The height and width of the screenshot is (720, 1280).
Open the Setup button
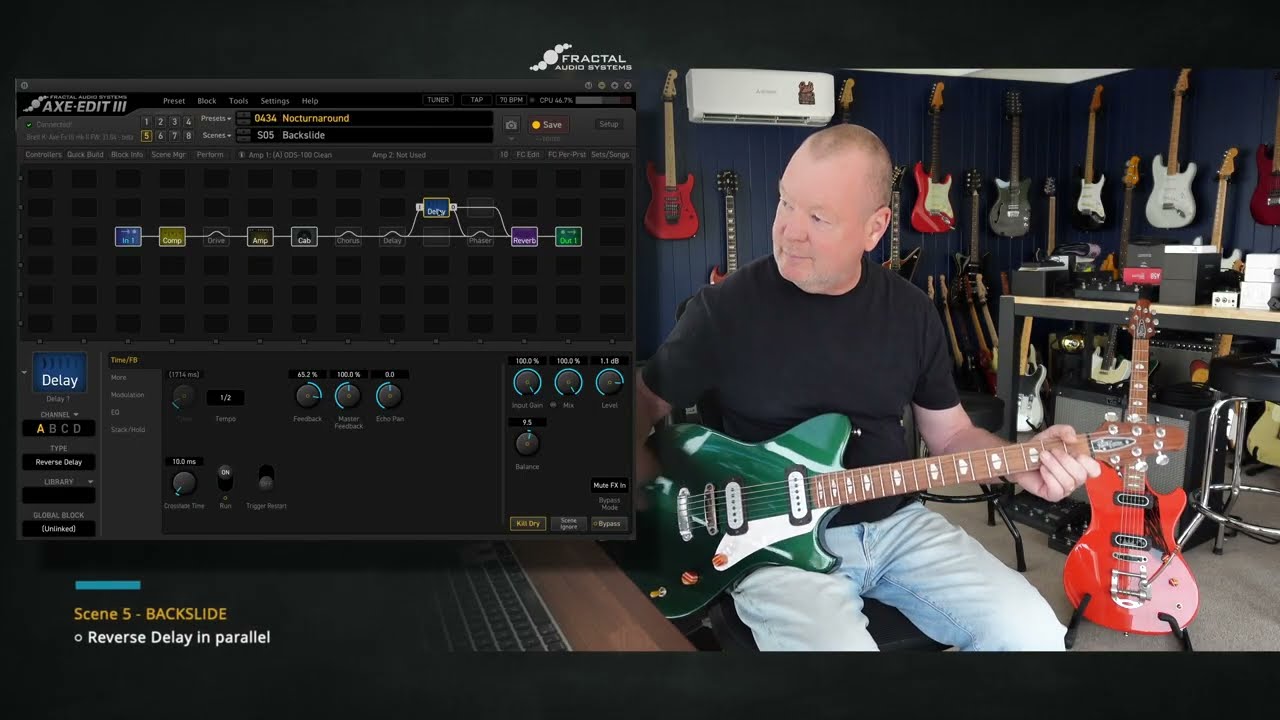pos(608,124)
